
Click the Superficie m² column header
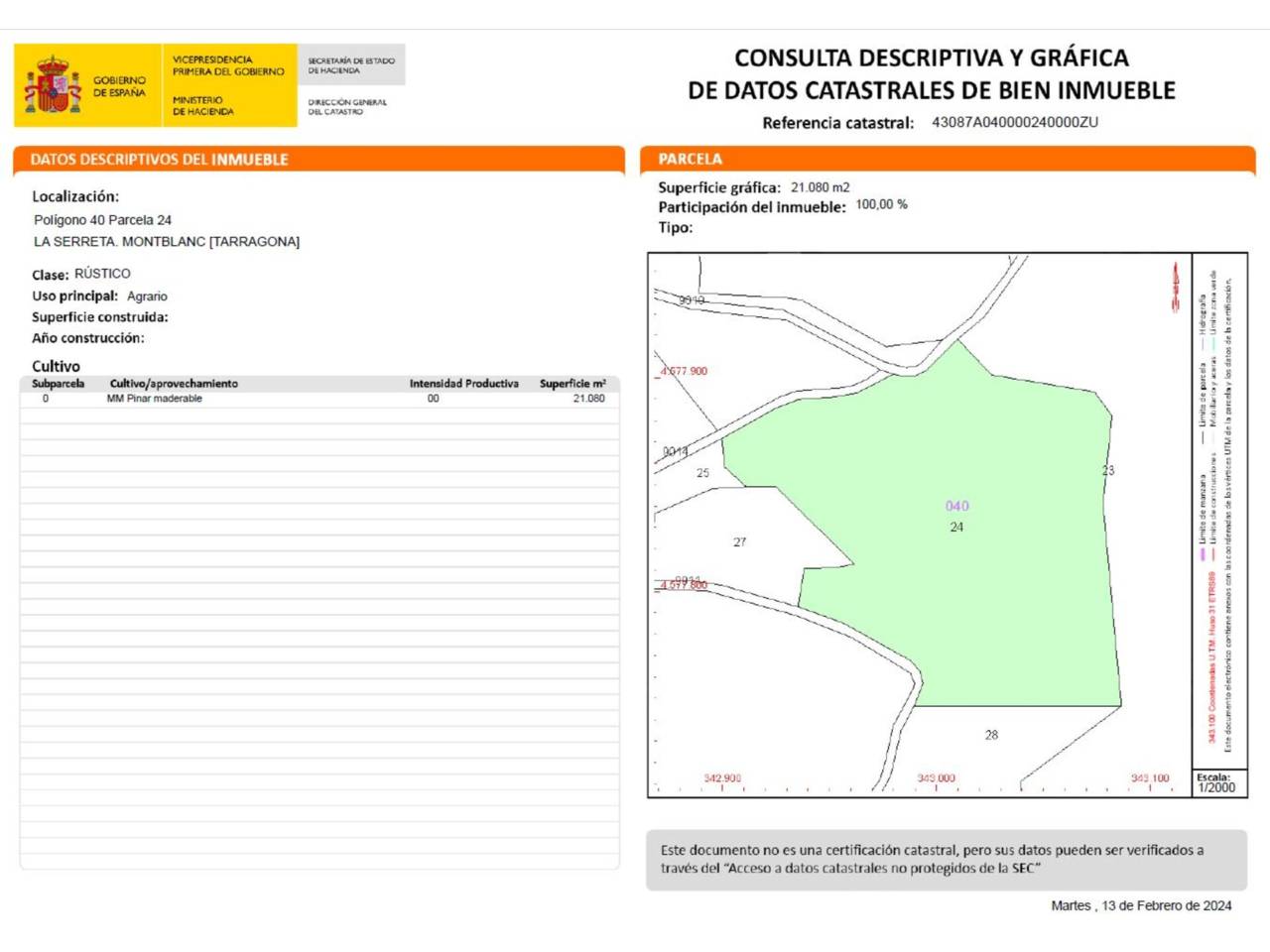(571, 384)
